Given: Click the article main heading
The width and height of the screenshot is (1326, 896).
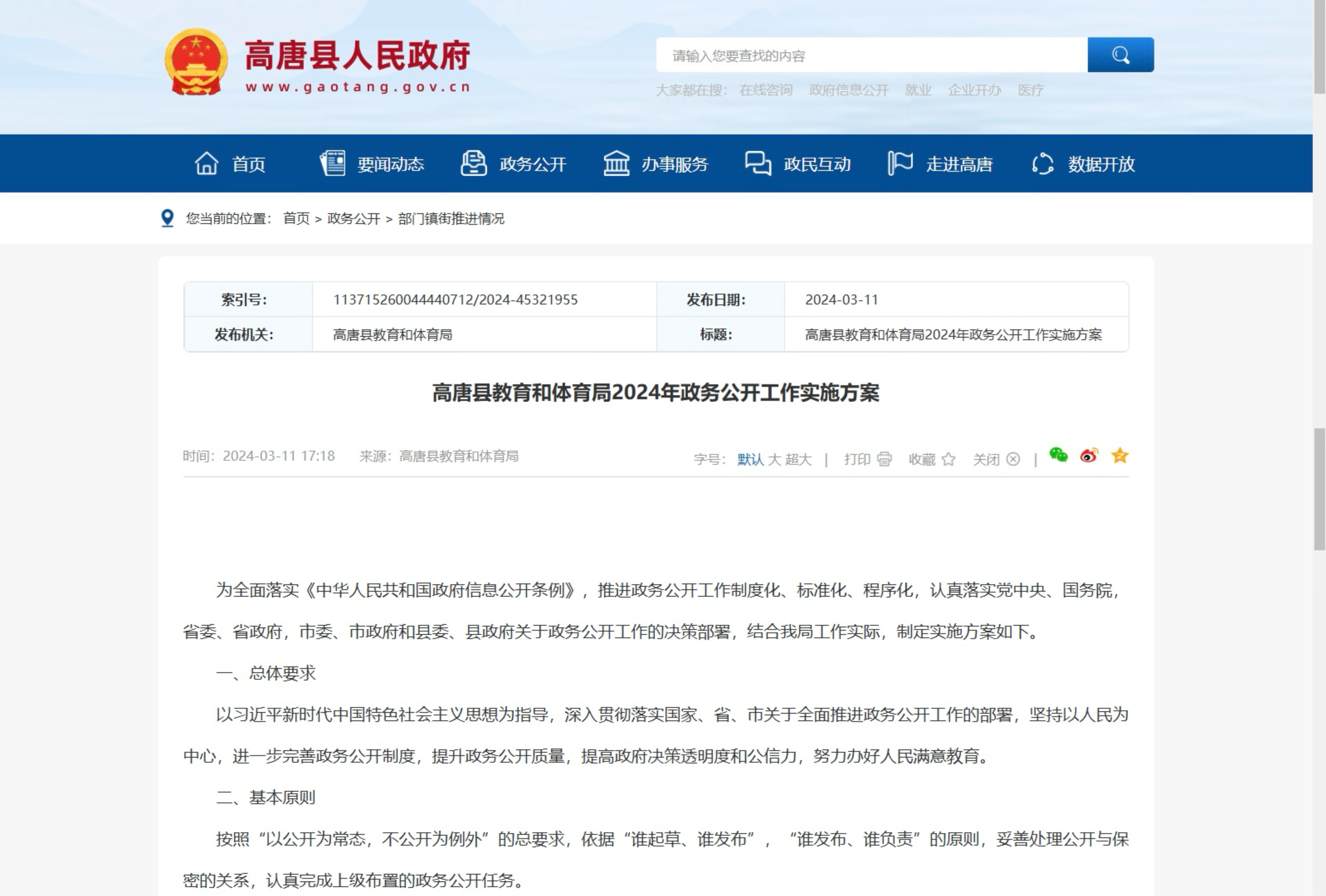Looking at the screenshot, I should tap(655, 393).
